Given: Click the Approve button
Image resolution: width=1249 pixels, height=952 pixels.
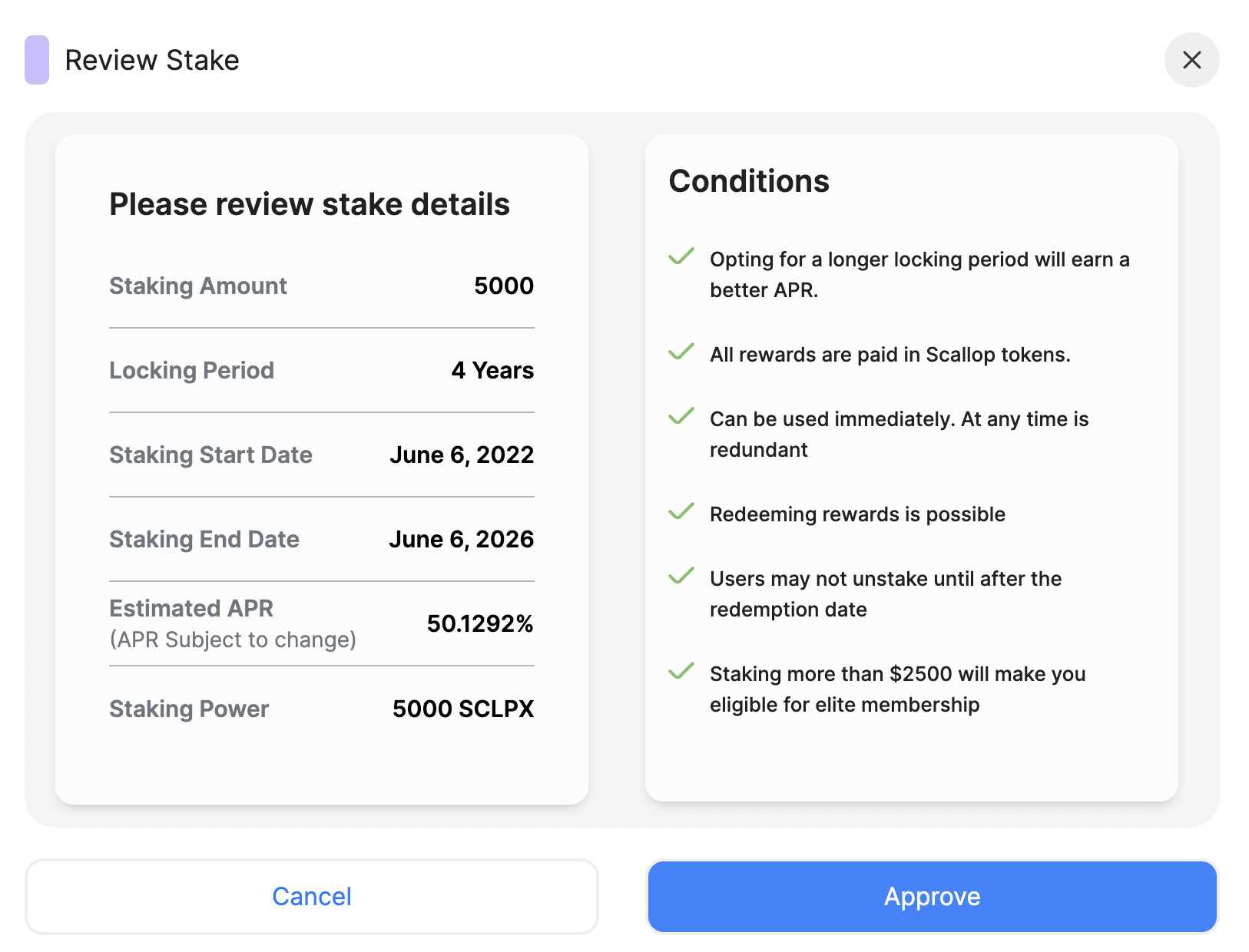Looking at the screenshot, I should coord(932,897).
